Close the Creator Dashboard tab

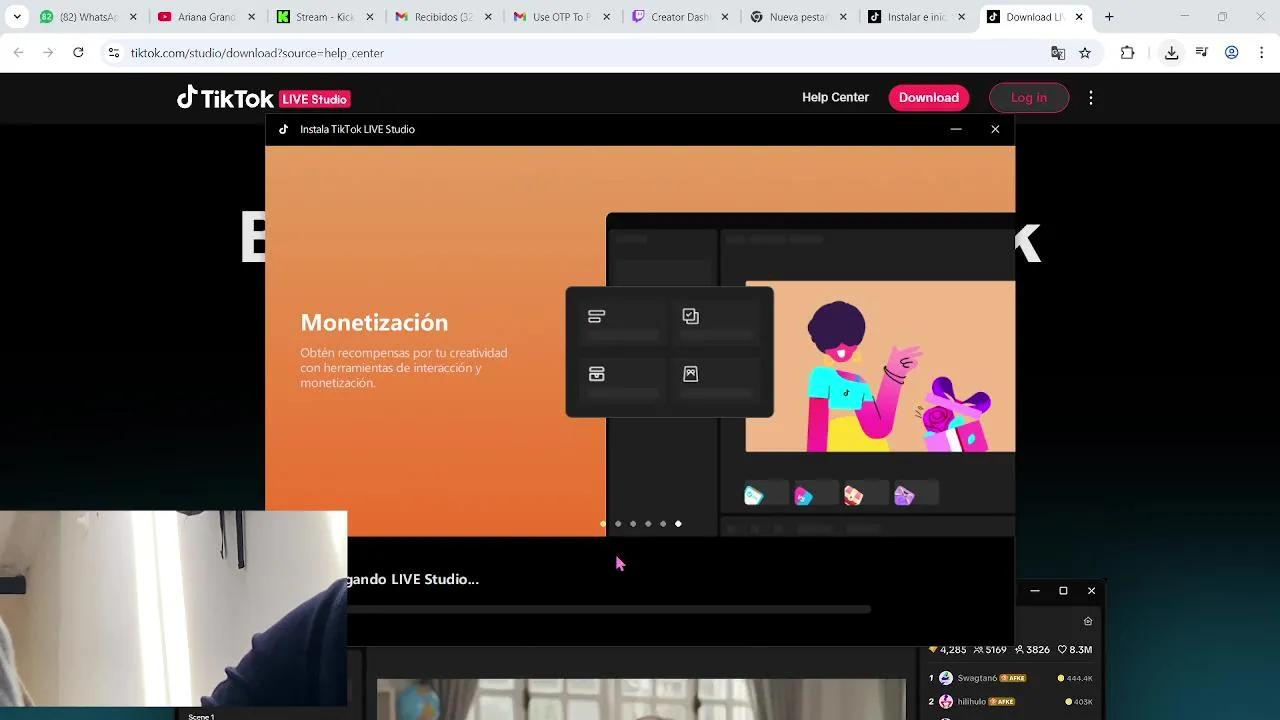coord(724,17)
